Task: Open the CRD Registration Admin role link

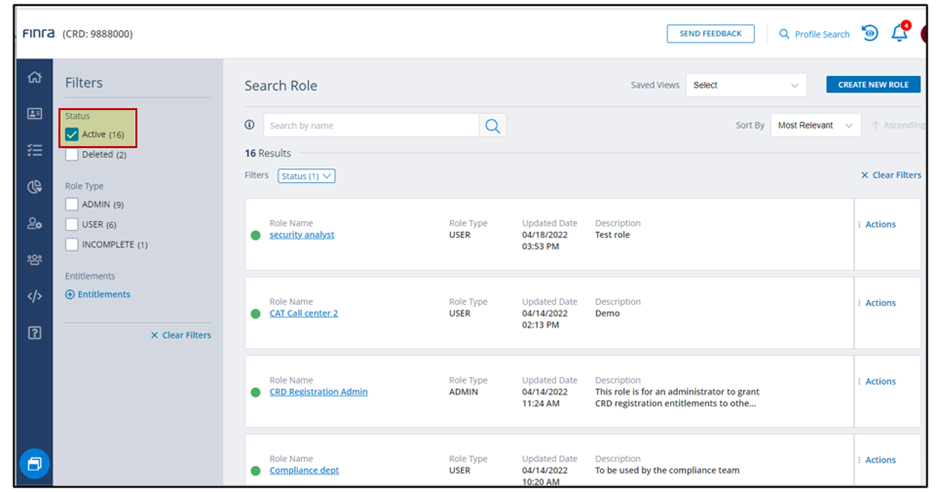Action: coord(318,392)
